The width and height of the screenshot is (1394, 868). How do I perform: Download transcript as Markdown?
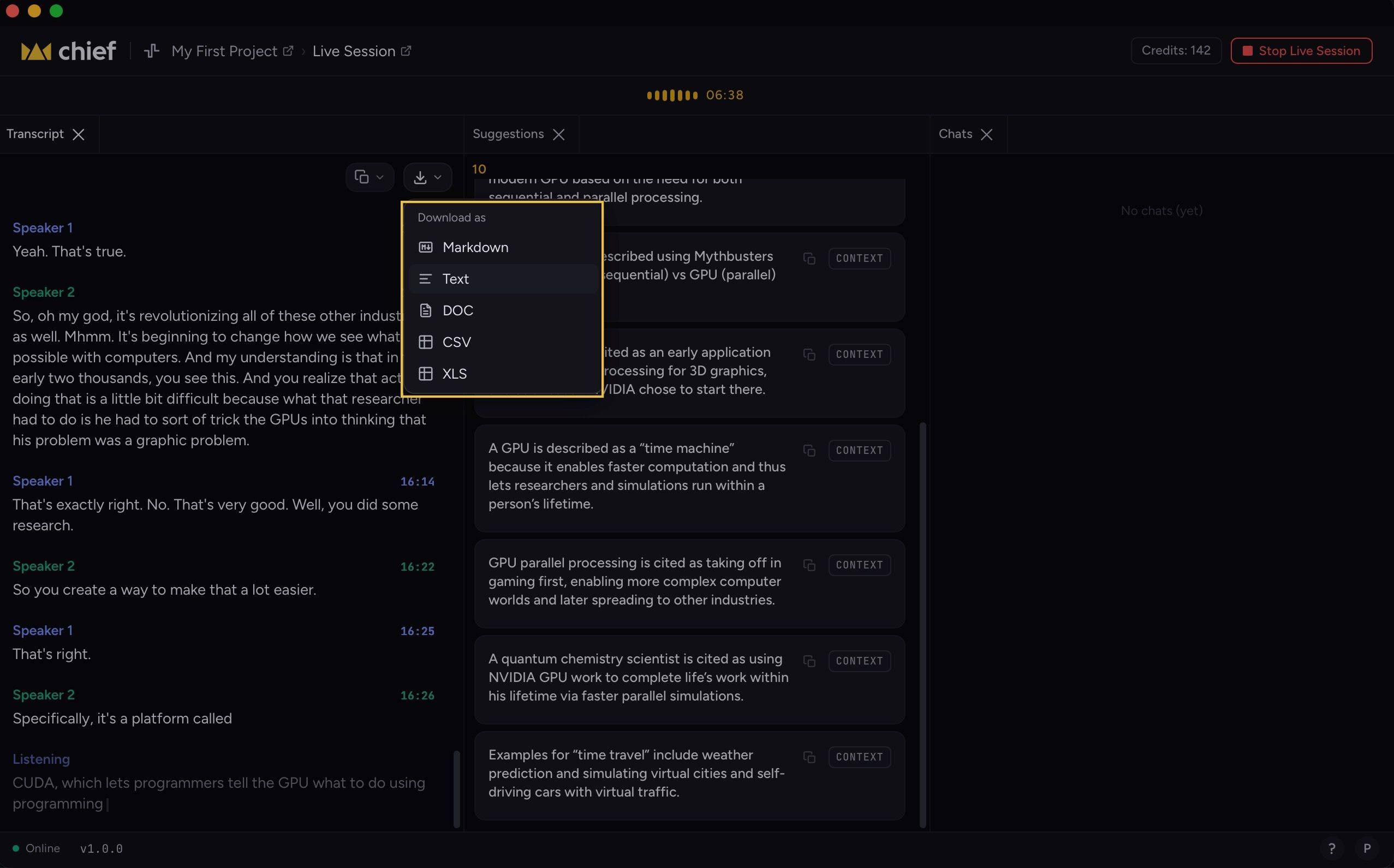point(503,248)
